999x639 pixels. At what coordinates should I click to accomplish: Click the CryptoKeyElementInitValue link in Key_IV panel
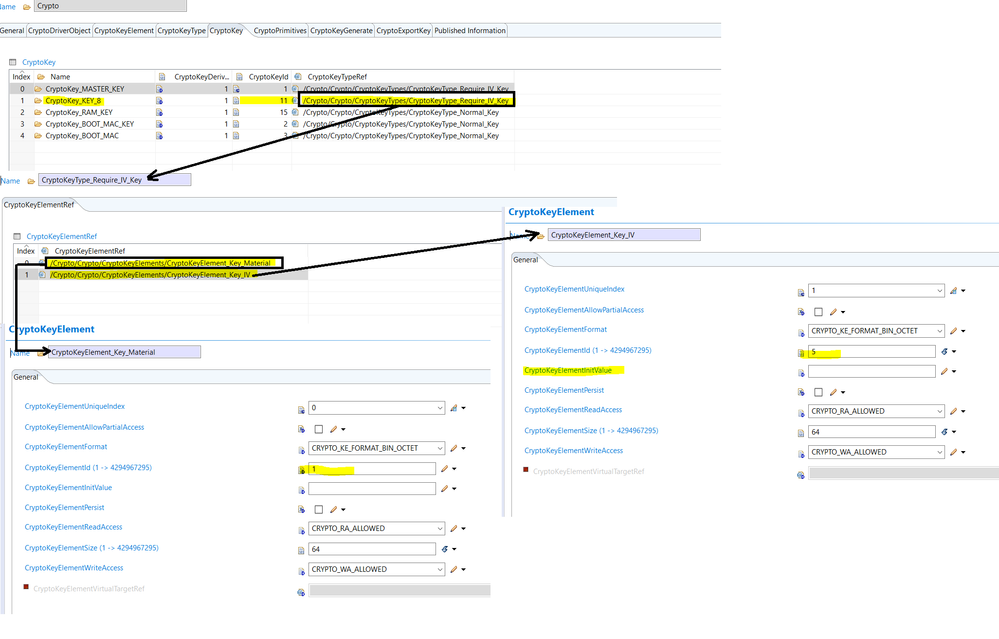tap(568, 370)
